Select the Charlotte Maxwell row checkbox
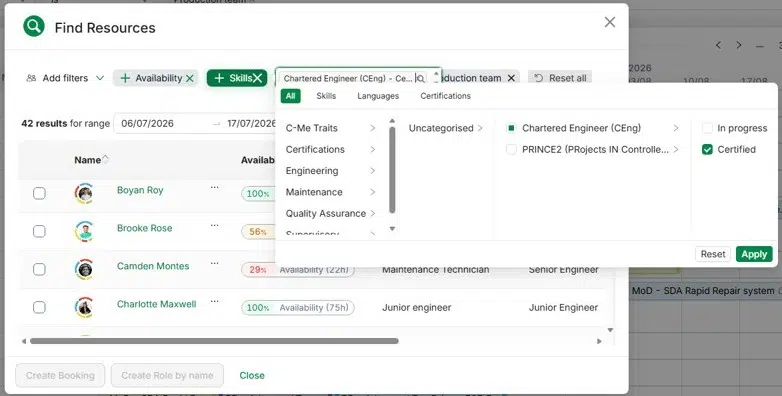The image size is (782, 396). coord(39,308)
